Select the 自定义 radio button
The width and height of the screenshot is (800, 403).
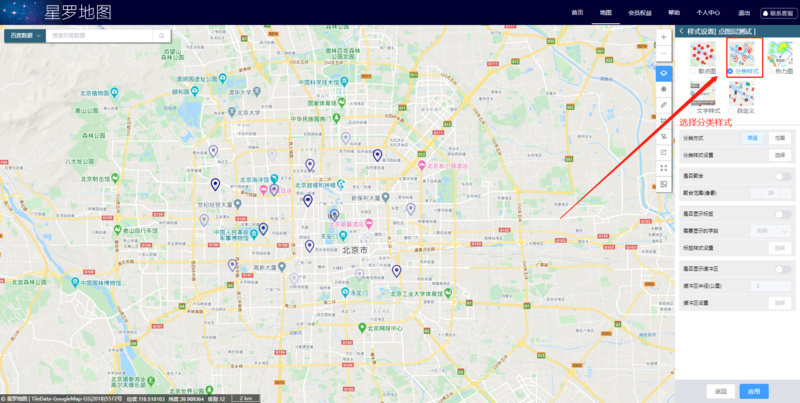click(732, 110)
